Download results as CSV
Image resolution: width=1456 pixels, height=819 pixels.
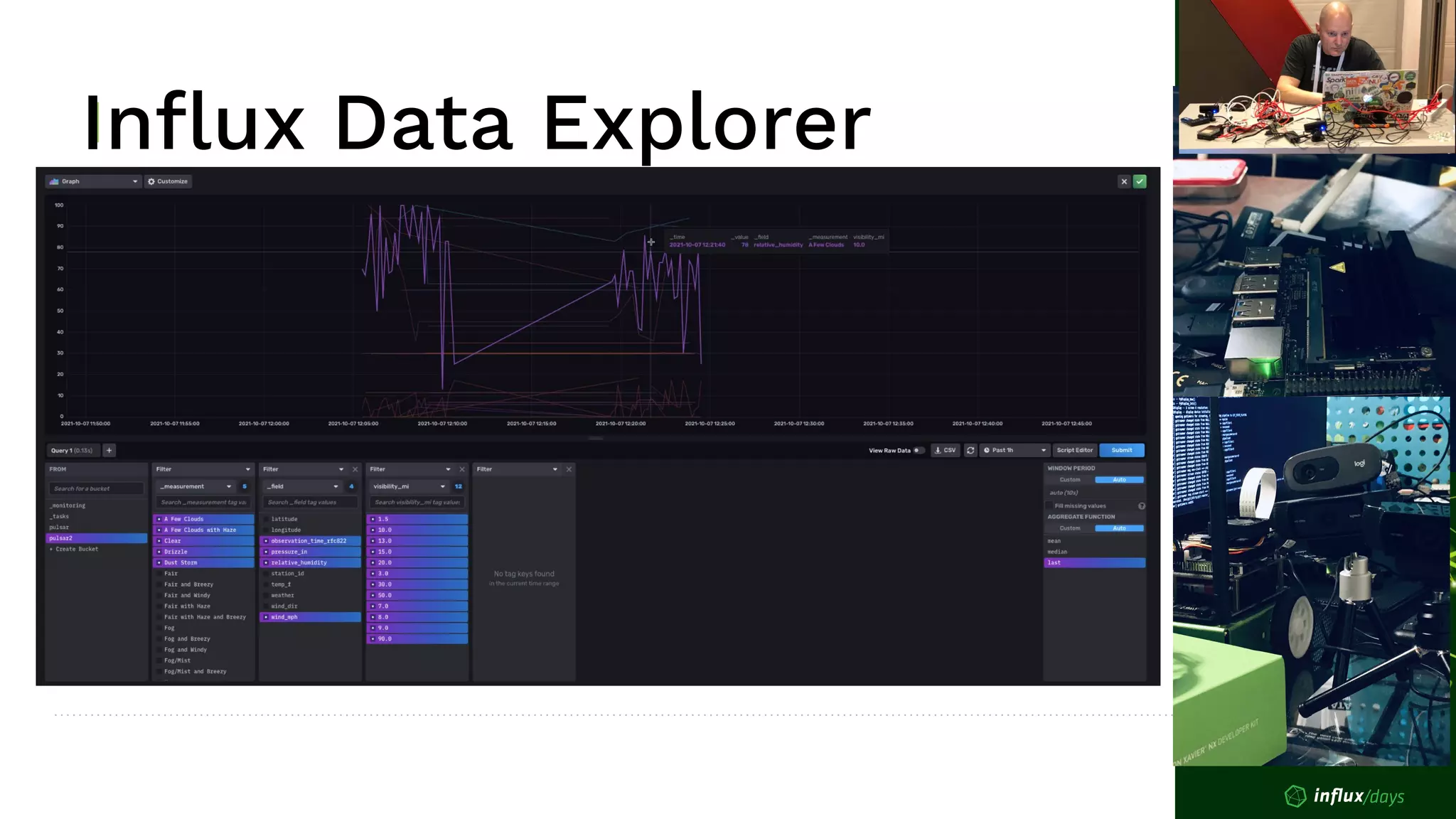(946, 450)
